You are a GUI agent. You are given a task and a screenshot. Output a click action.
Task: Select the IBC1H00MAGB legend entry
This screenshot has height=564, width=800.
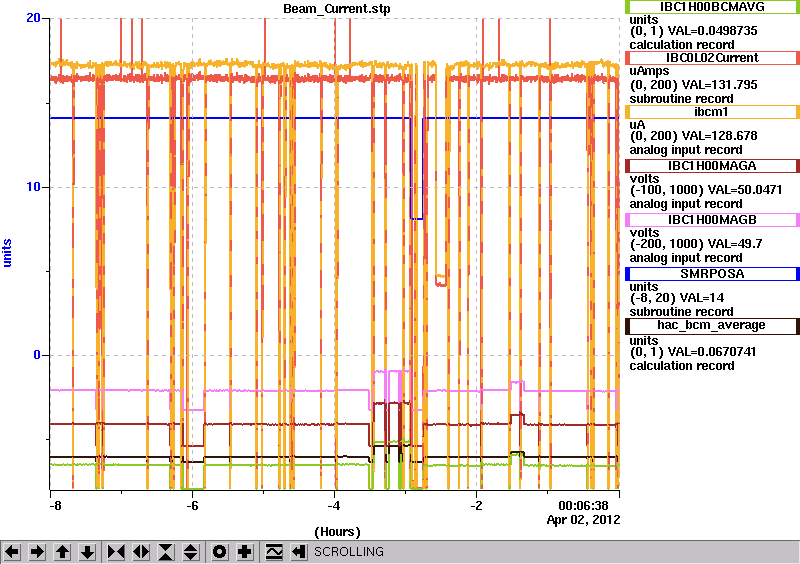tap(712, 220)
